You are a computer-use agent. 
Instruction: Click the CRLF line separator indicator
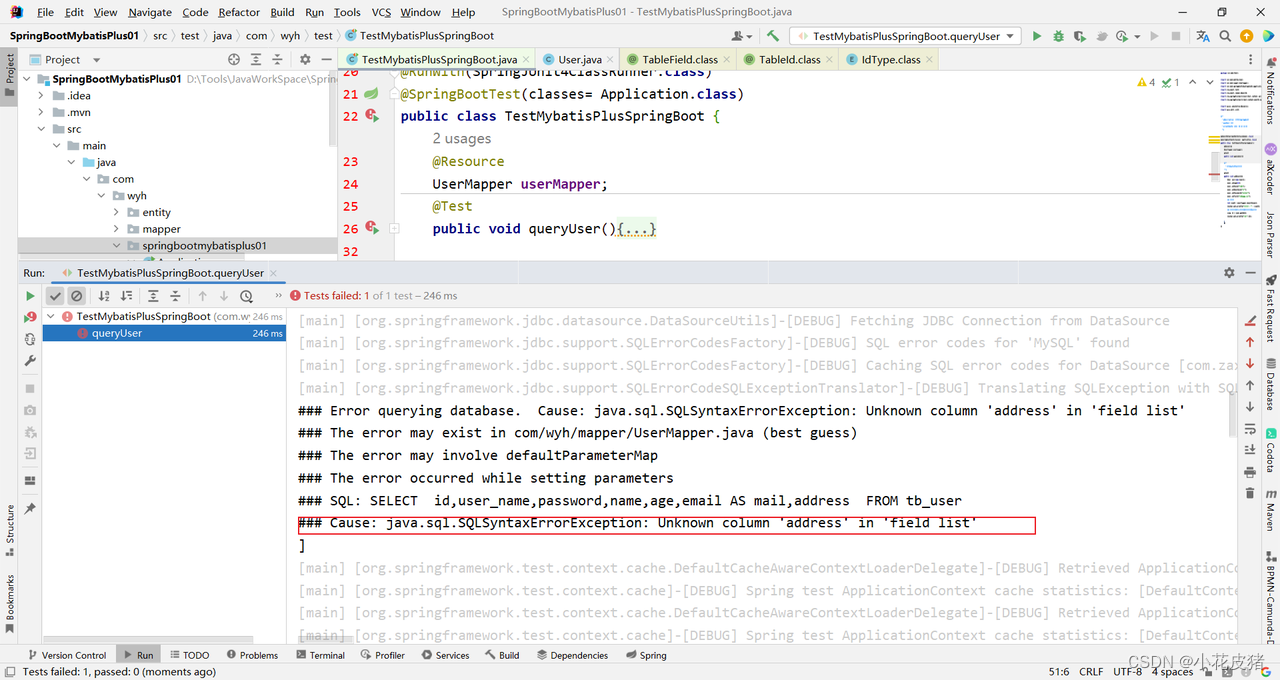[x=1090, y=672]
